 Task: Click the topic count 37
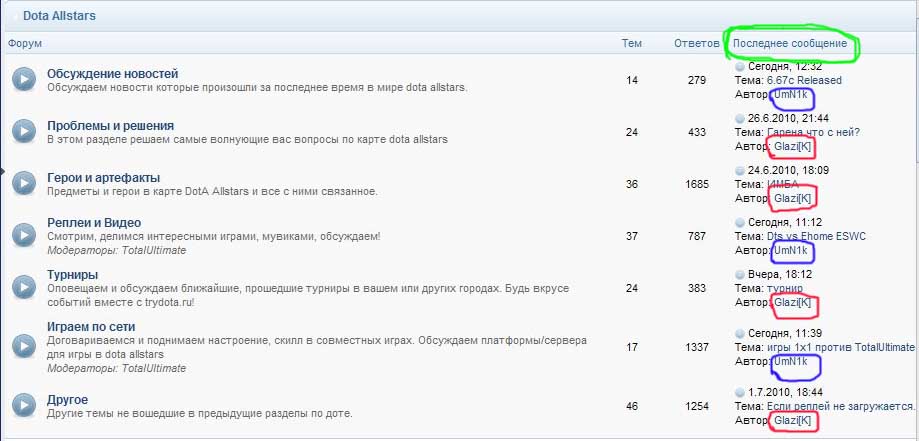tap(632, 236)
